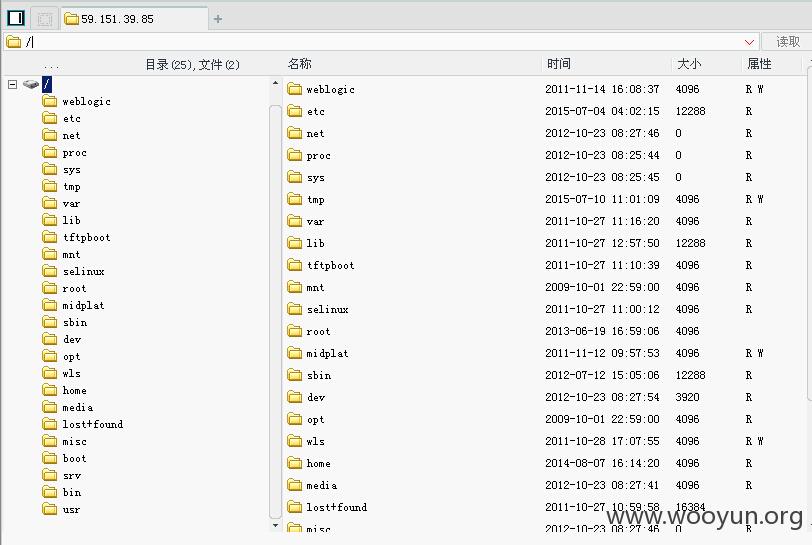Screen dimensions: 812x545
Task: Click the 目录(25),文件(2) summary label
Action: coord(192,65)
